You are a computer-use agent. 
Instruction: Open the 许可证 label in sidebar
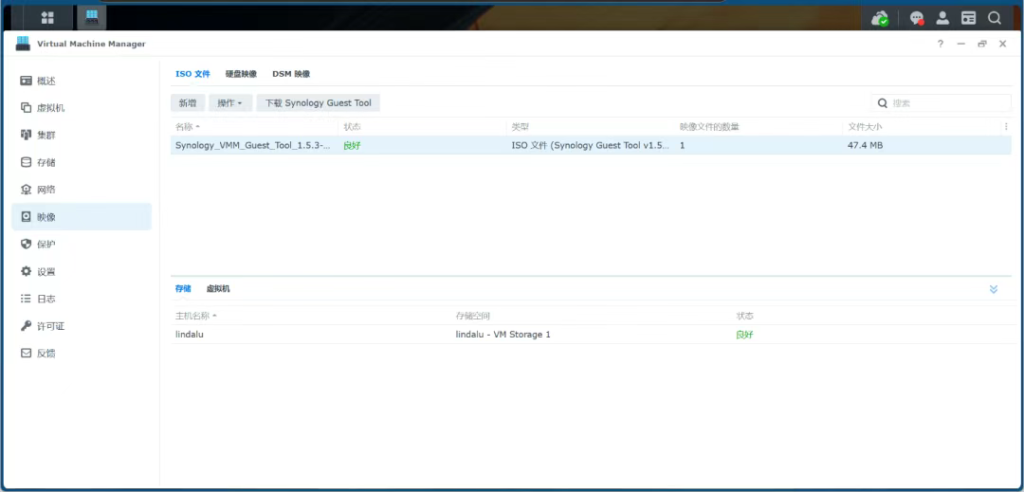[51, 325]
